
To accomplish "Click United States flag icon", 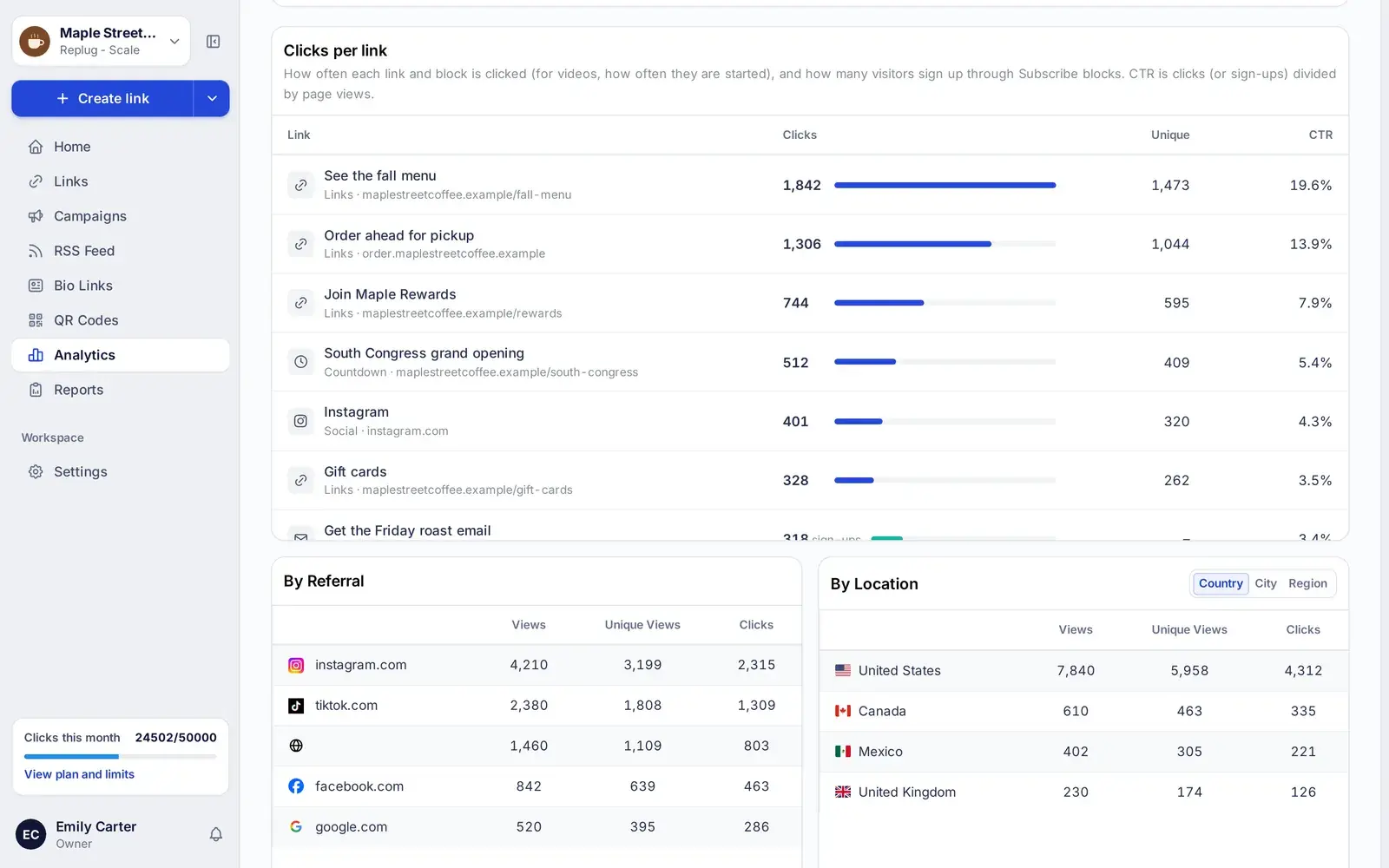I will click(843, 670).
